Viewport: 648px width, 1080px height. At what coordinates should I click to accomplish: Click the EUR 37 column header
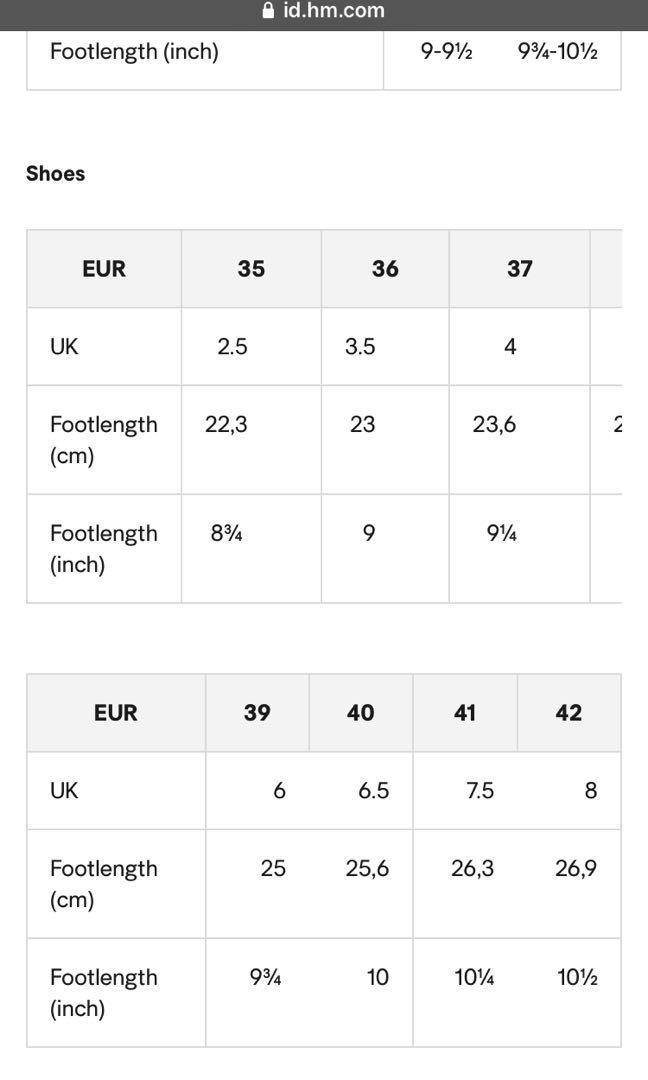coord(520,269)
